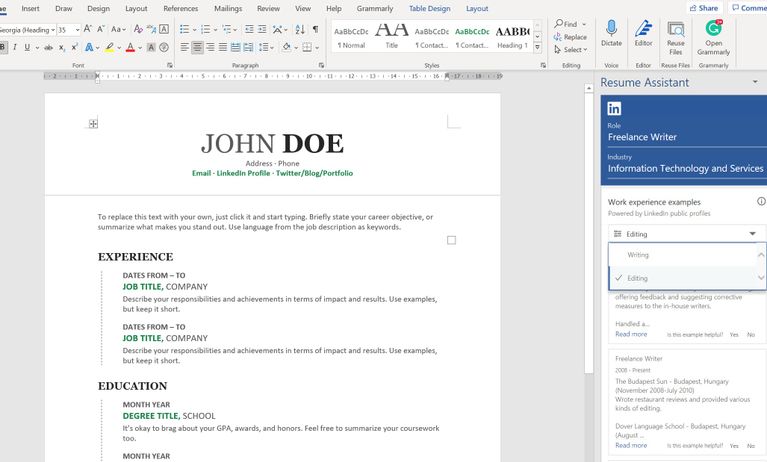Toggle Strikethrough formatting

point(48,47)
